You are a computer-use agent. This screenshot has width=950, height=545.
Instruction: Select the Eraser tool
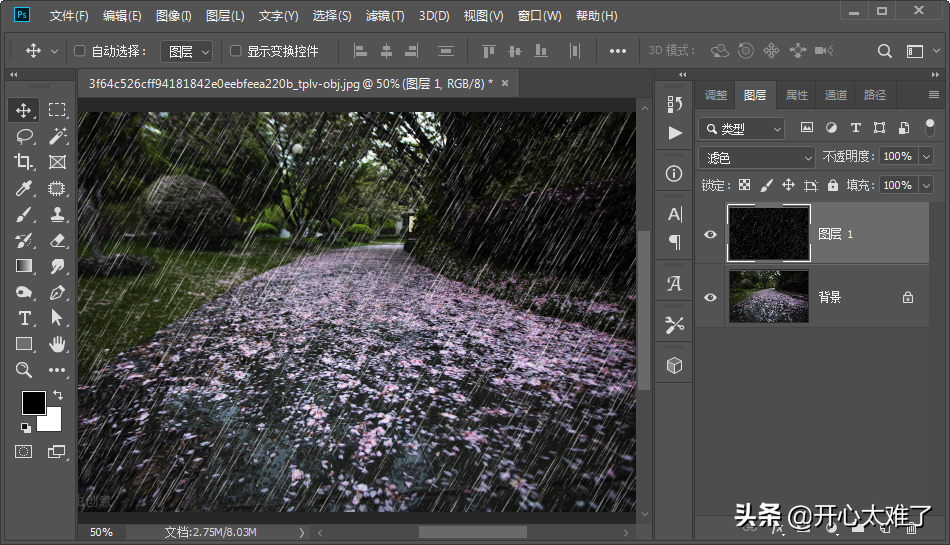[58, 240]
